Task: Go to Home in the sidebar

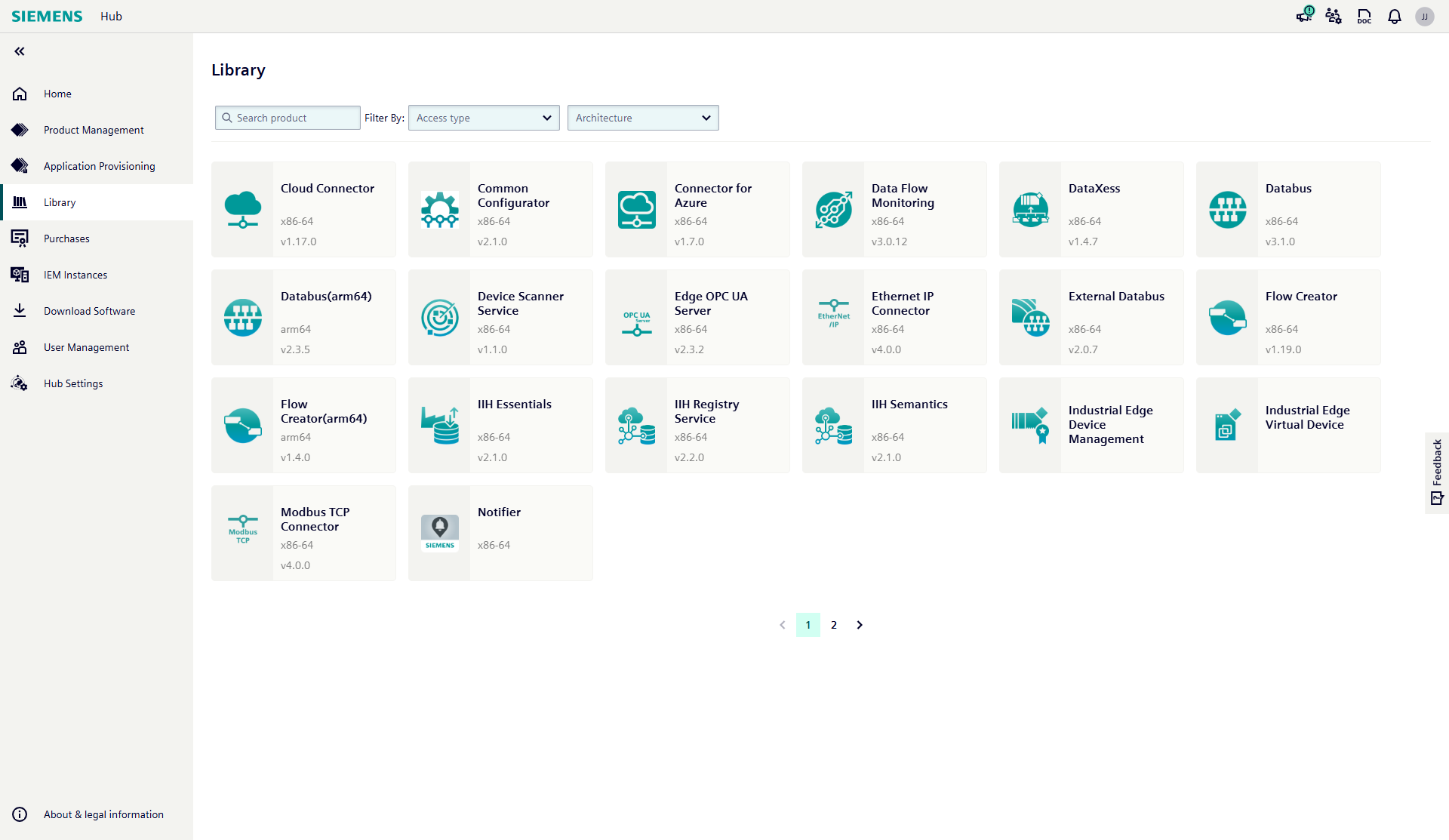Action: (x=97, y=94)
